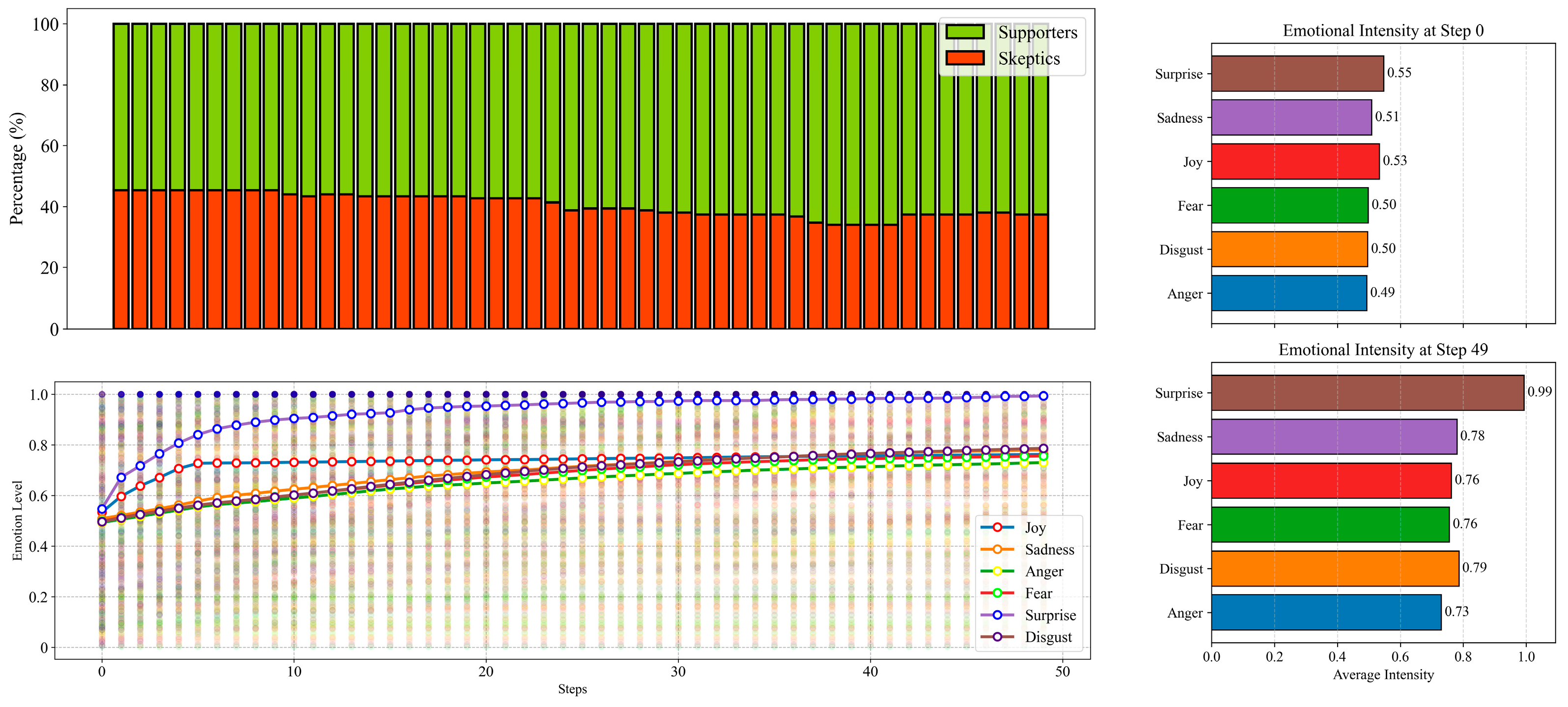Click the Surprise line marker at step 49
Screen dimensions: 1568x707
coord(1043,396)
